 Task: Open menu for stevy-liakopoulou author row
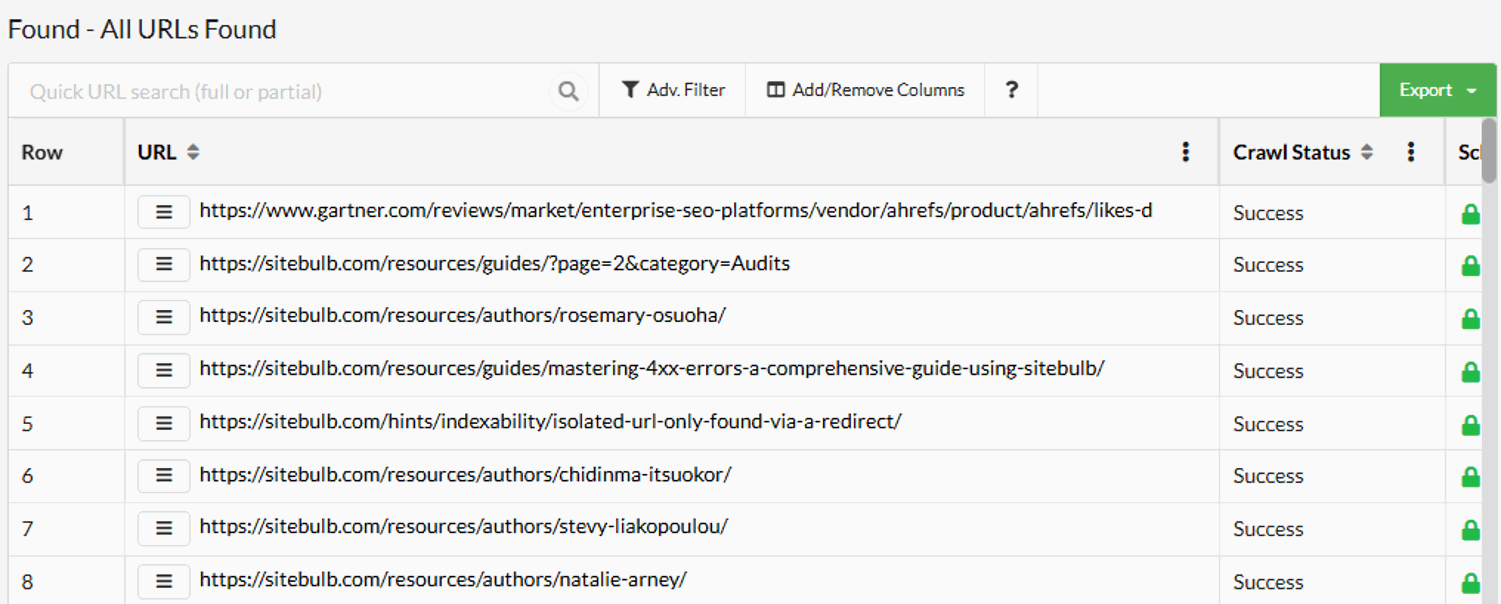click(x=164, y=528)
